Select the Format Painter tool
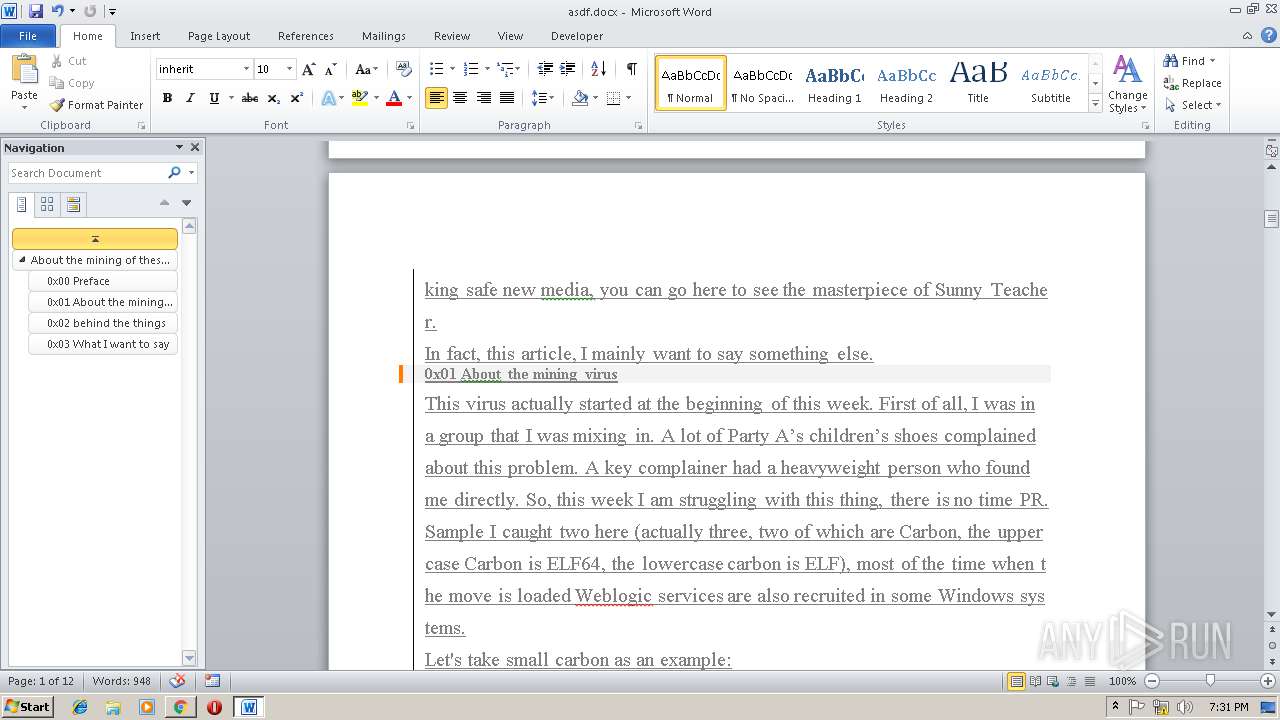This screenshot has width=1280, height=720. point(97,105)
